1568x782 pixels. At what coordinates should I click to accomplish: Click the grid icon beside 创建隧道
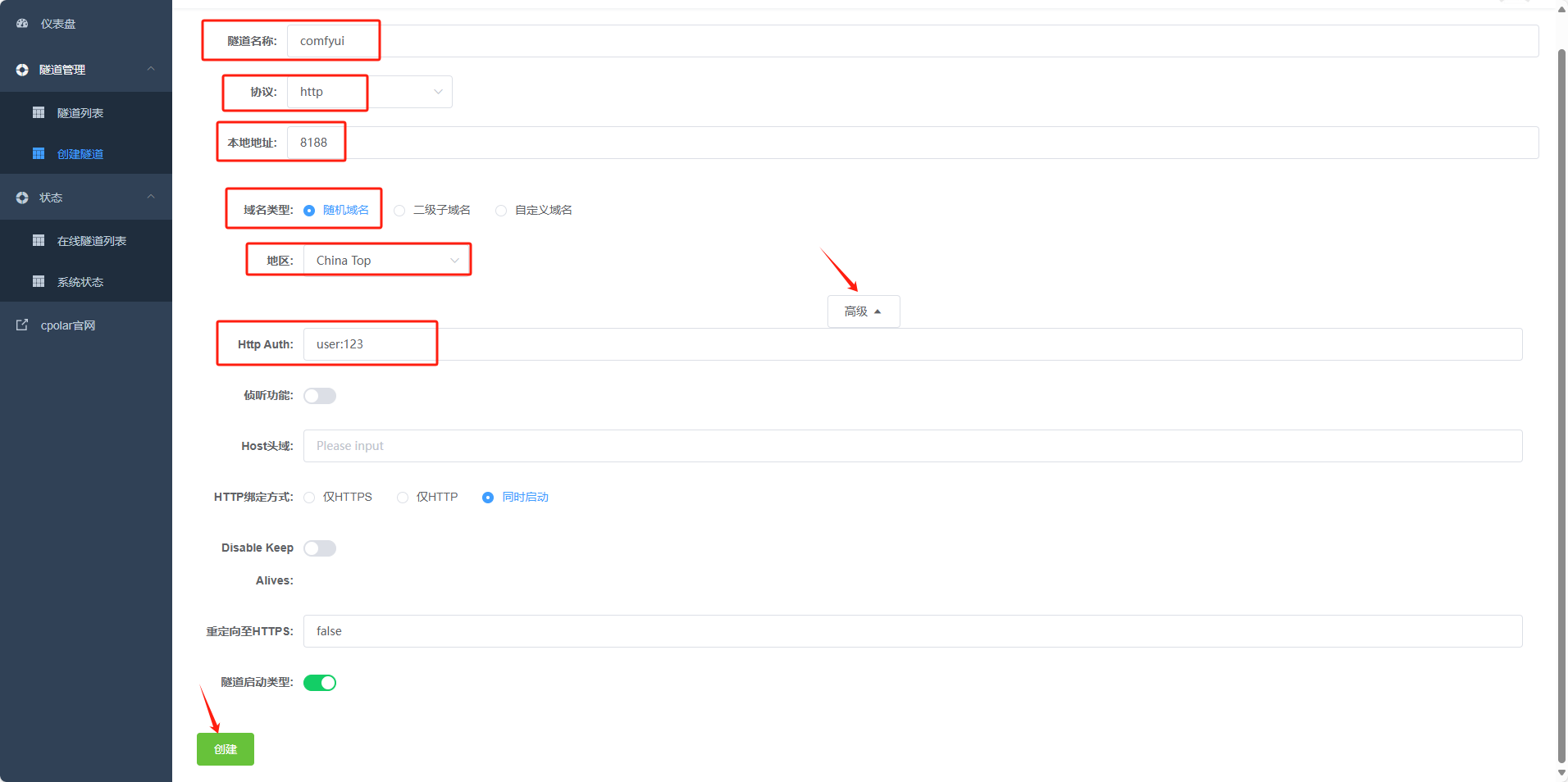pyautogui.click(x=39, y=153)
